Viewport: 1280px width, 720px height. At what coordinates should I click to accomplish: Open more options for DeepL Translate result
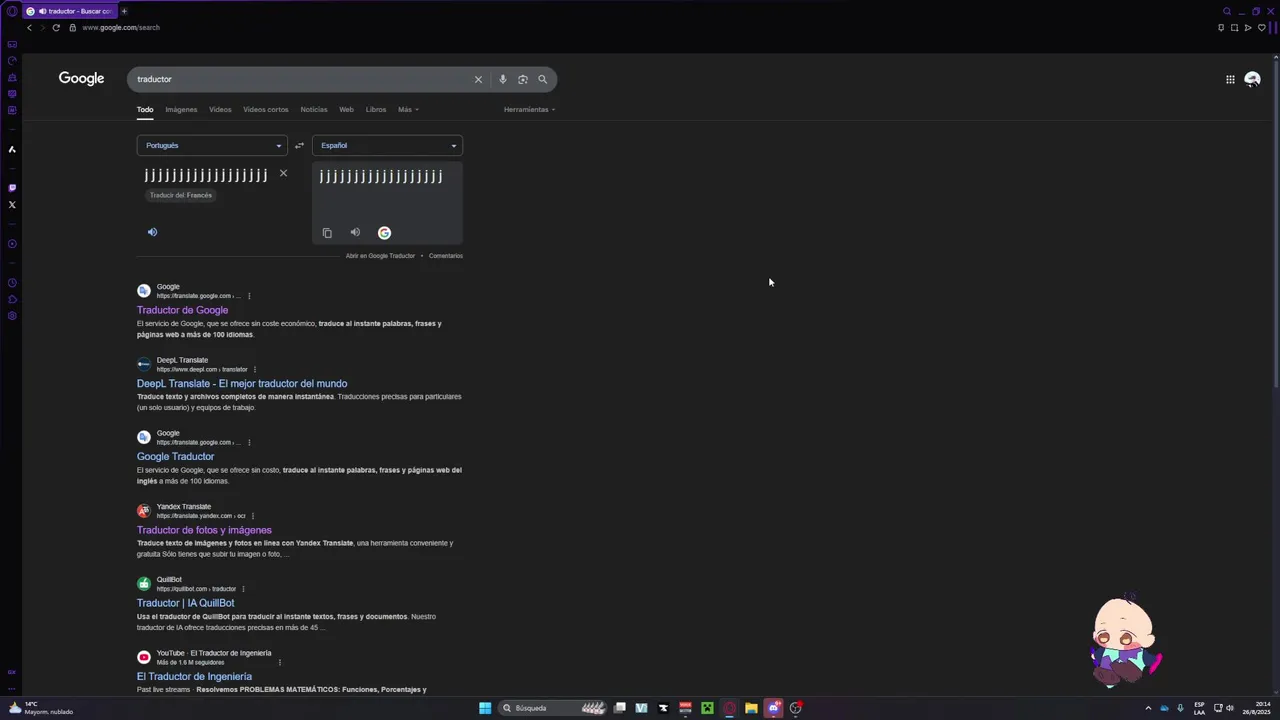click(x=255, y=369)
